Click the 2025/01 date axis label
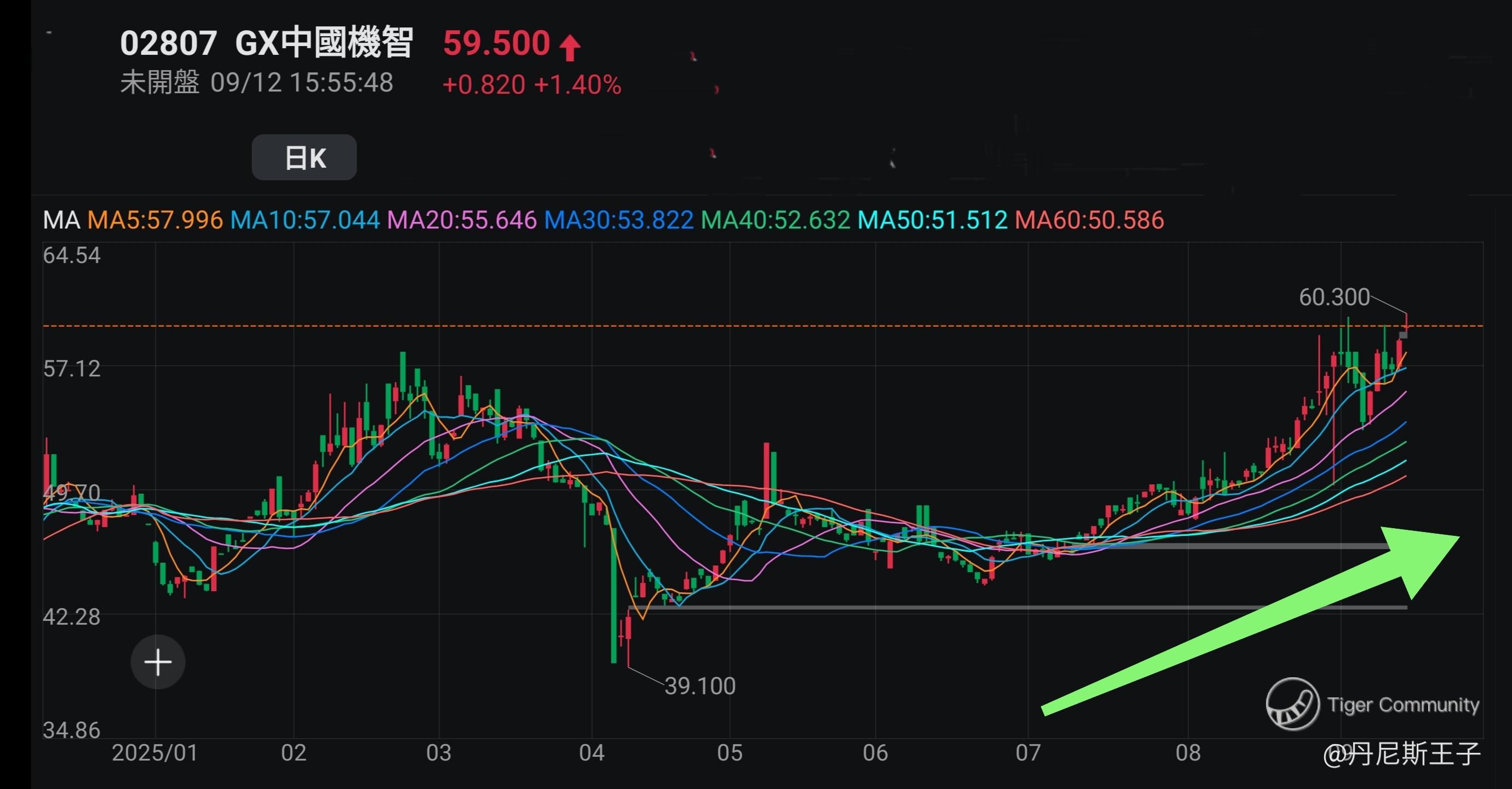The image size is (1512, 789). [x=155, y=753]
